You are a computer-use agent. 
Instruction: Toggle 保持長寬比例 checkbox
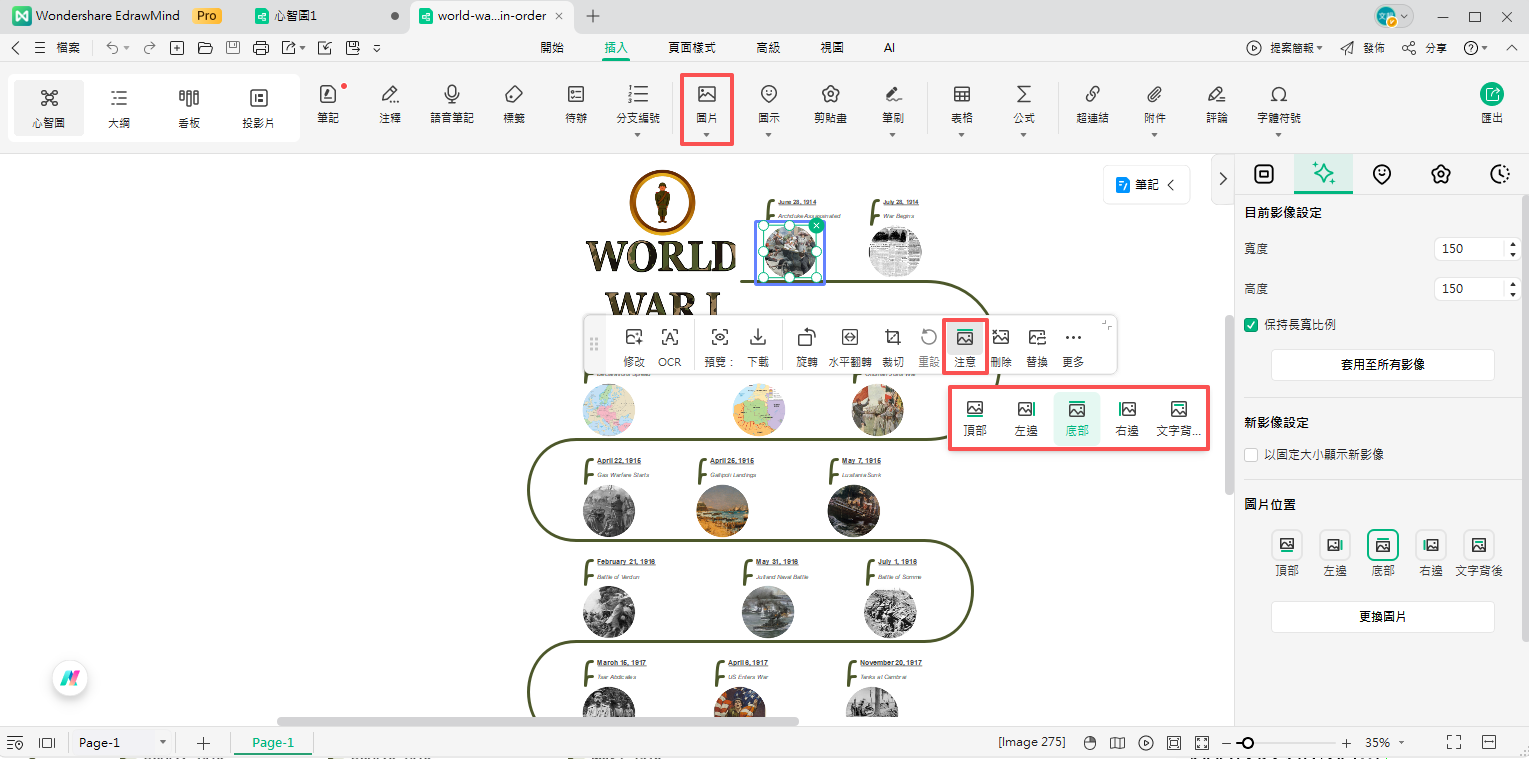click(1251, 325)
